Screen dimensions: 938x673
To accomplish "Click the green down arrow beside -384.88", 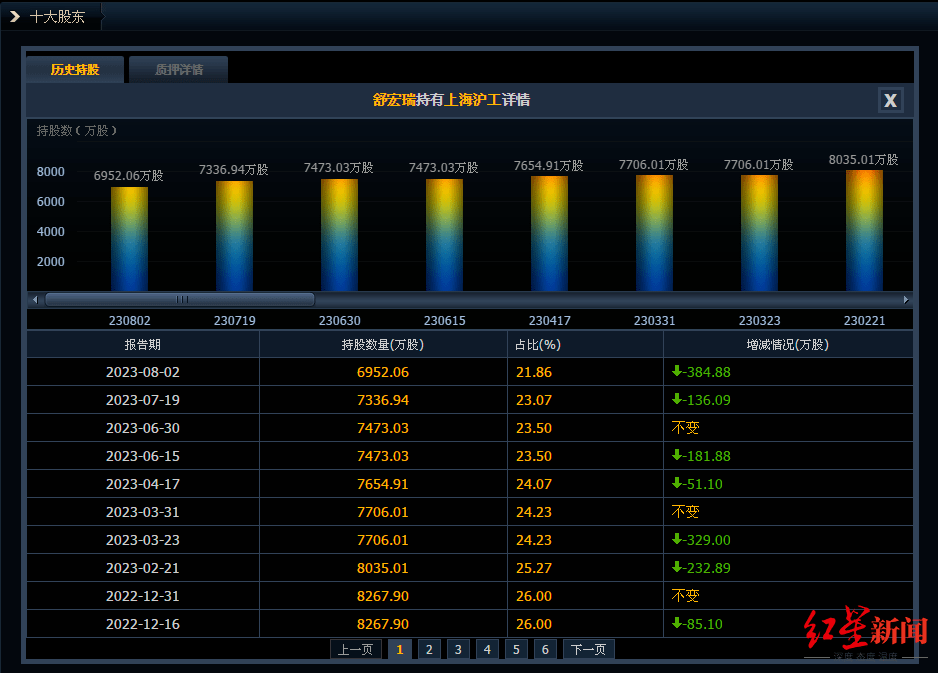I will coord(677,372).
